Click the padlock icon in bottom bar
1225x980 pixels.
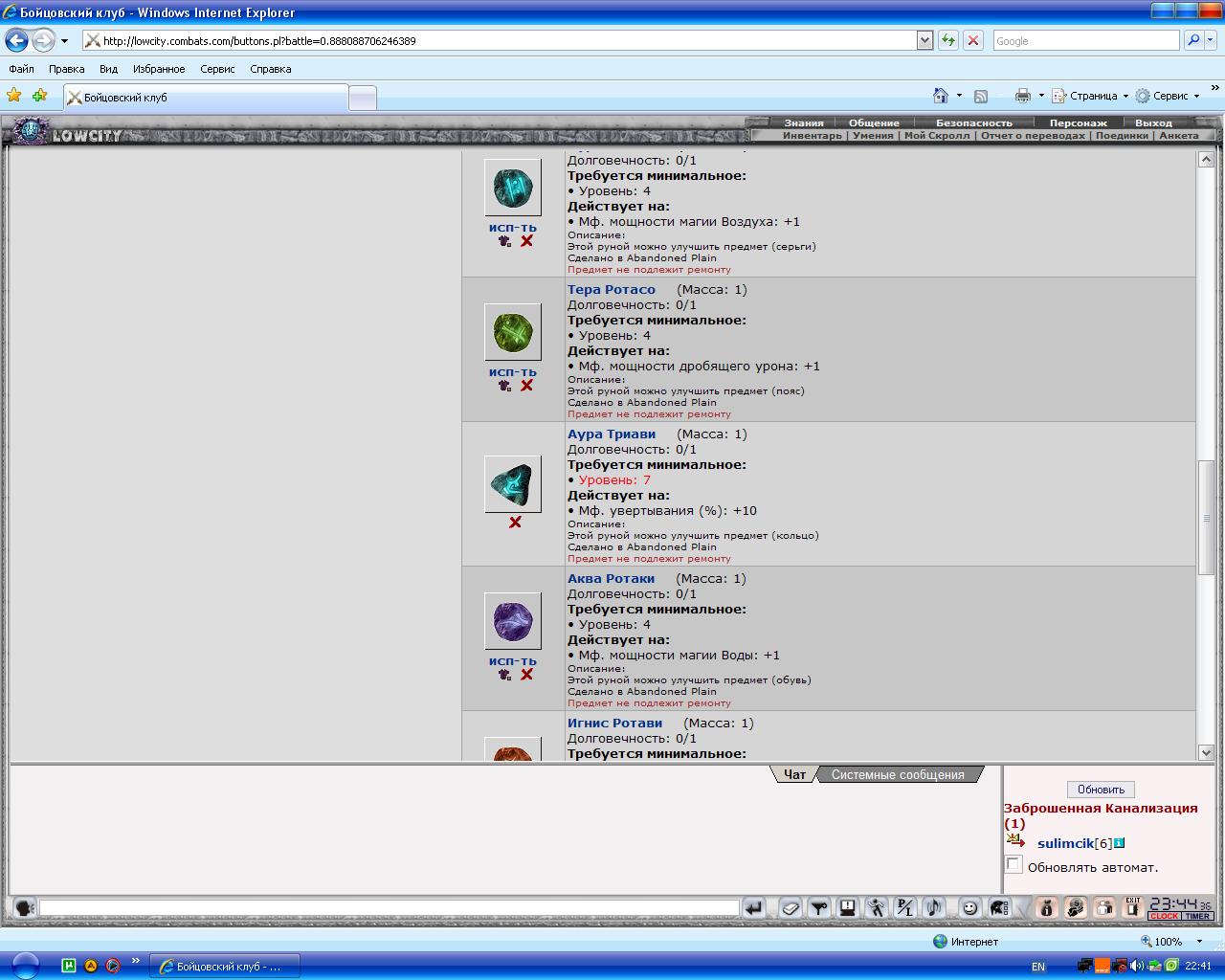tap(1104, 907)
